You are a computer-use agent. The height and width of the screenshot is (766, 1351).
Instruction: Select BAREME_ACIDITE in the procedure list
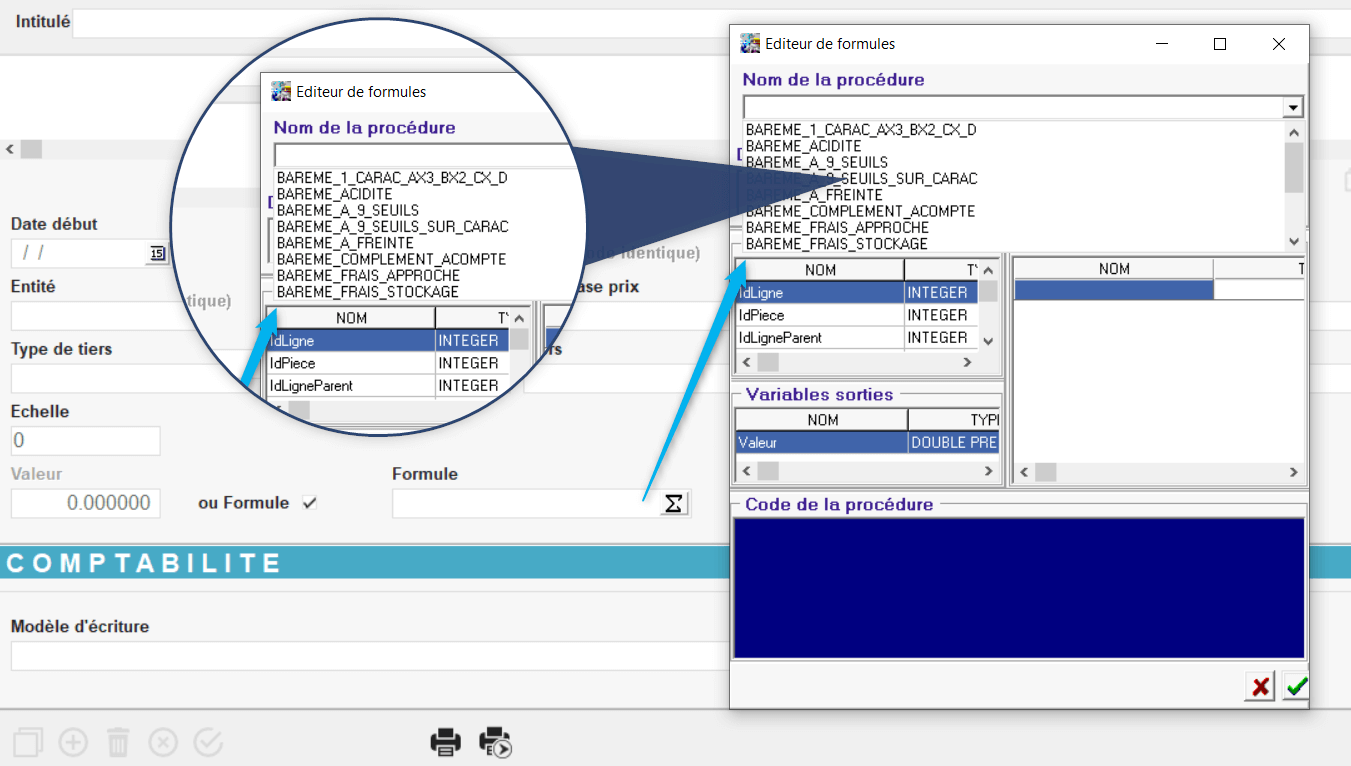803,146
